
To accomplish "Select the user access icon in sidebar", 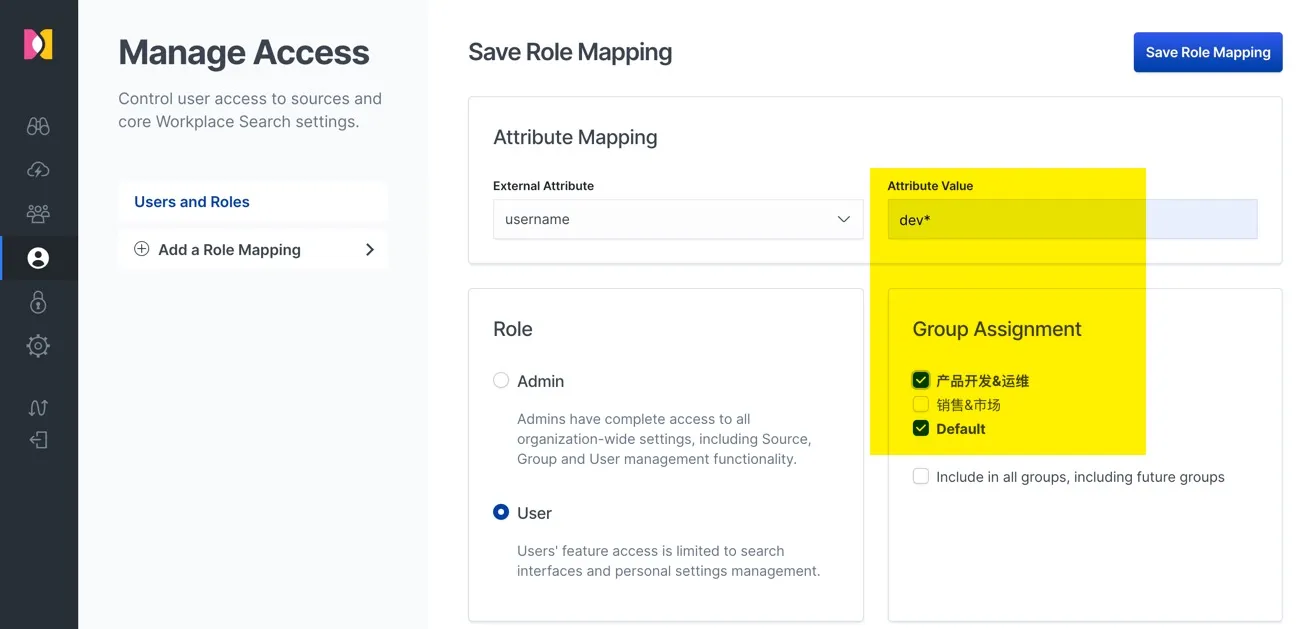I will point(38,258).
